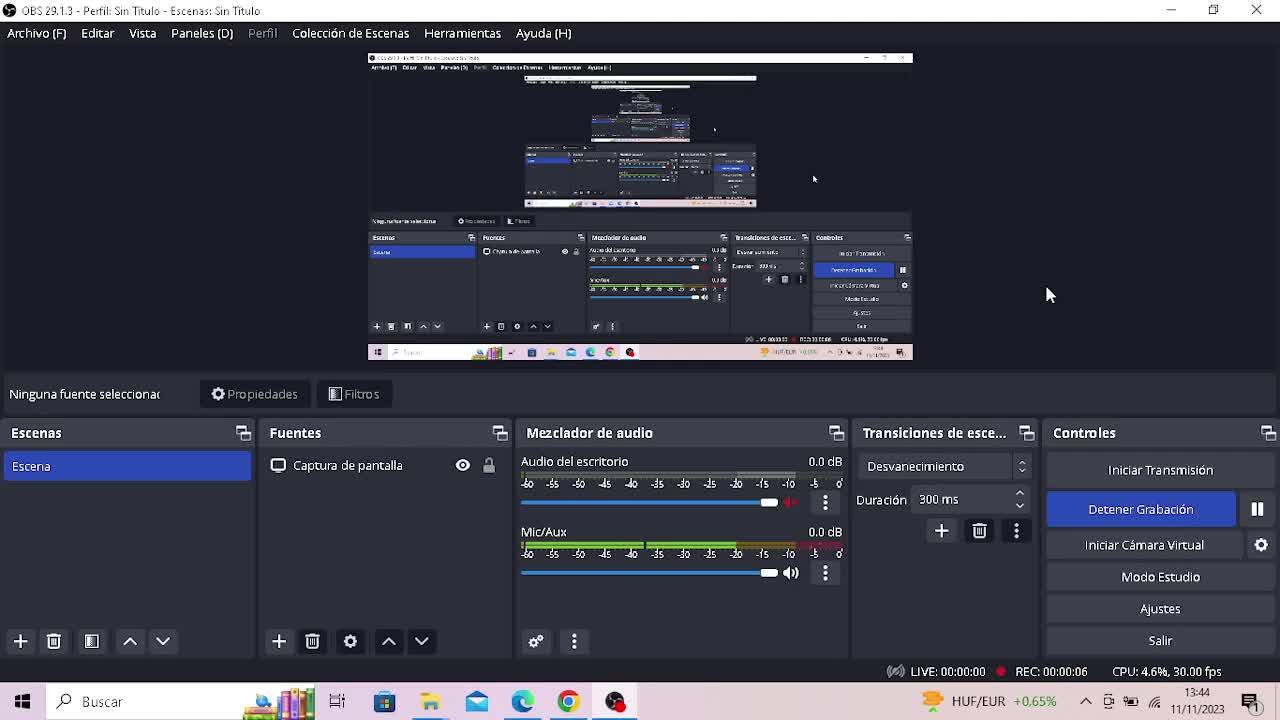1280x720 pixels.
Task: Move the source down in Fuentes
Action: (422, 641)
